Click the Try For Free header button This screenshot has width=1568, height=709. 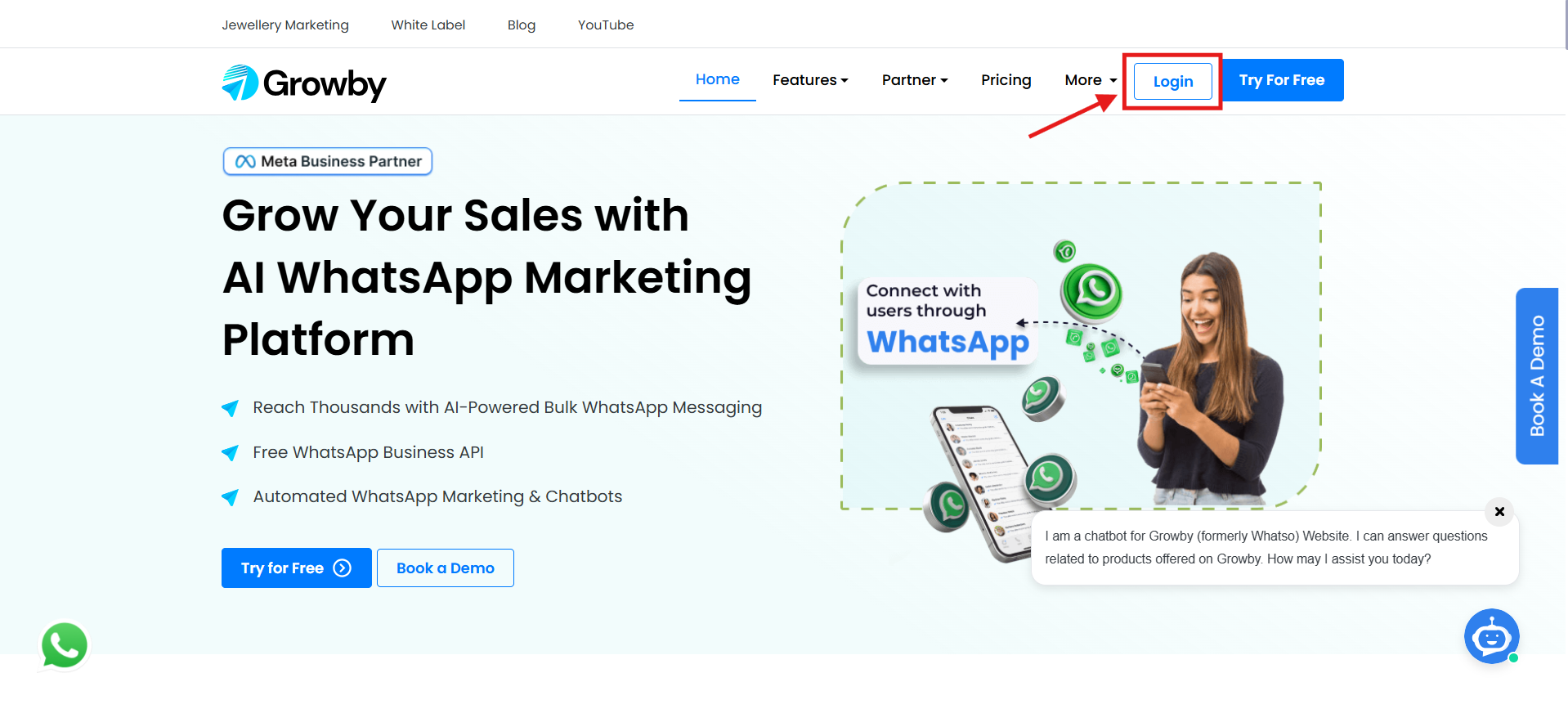tap(1282, 80)
